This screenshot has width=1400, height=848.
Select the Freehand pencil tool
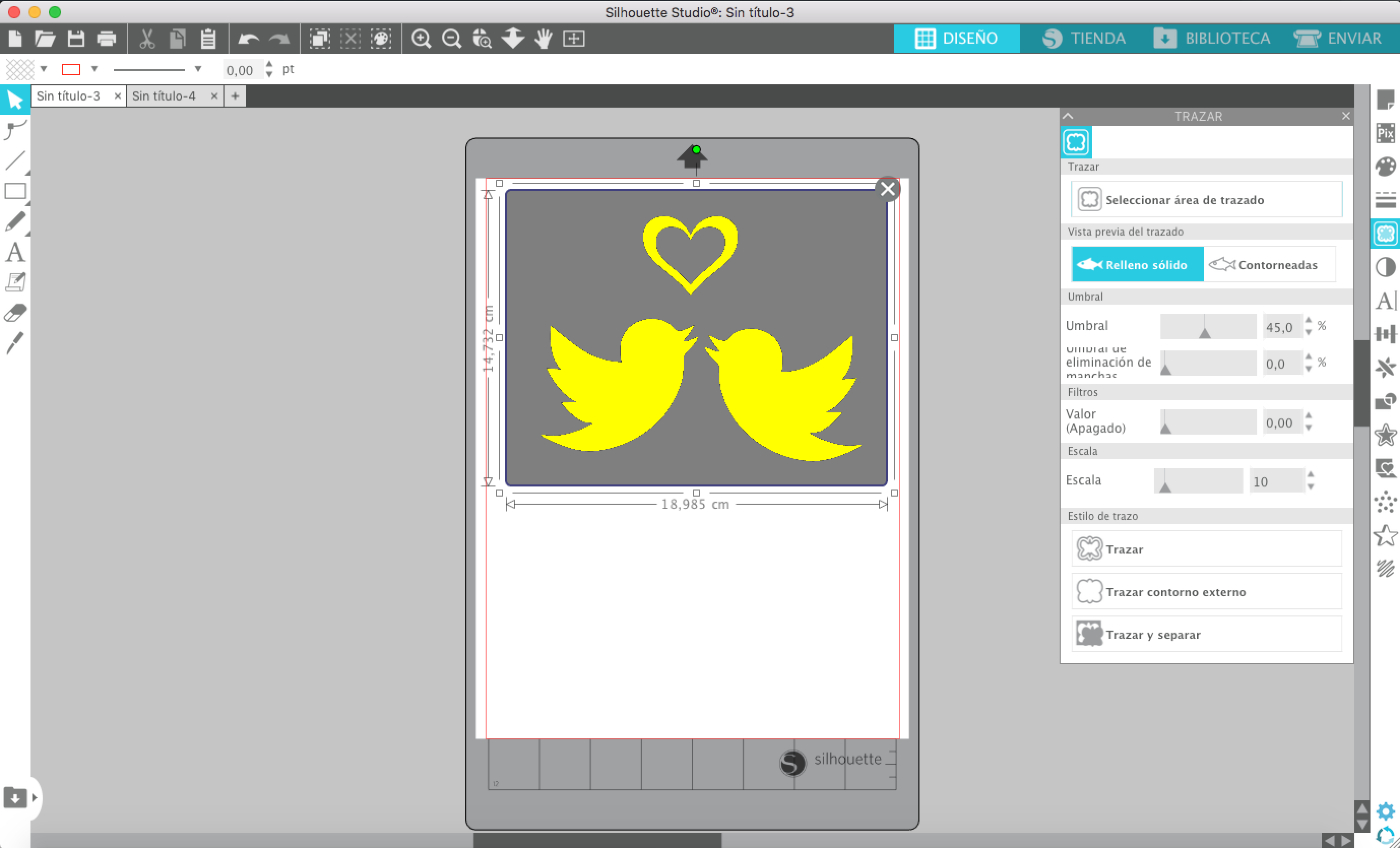click(x=15, y=221)
